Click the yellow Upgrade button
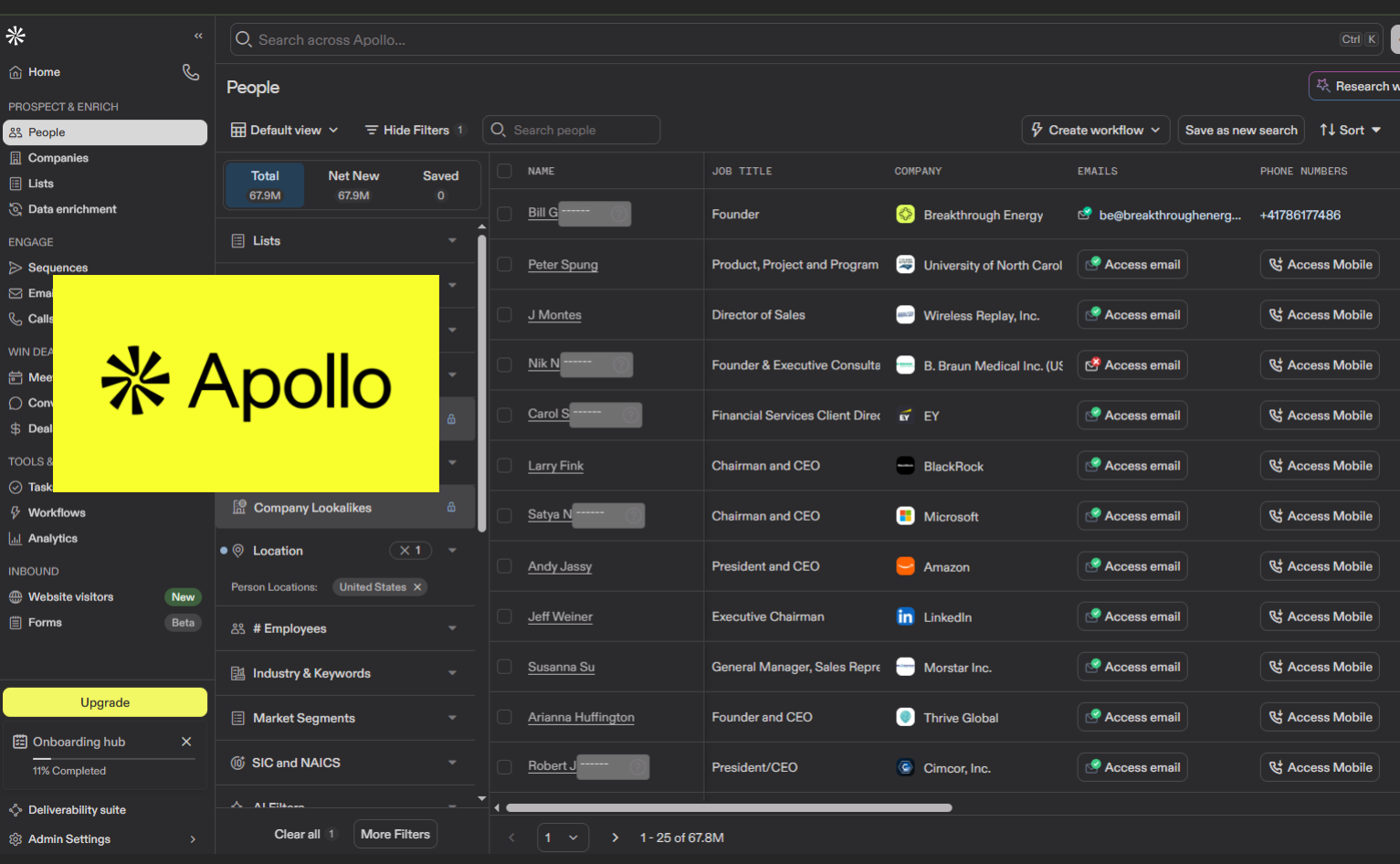Image resolution: width=1400 pixels, height=864 pixels. 105,702
